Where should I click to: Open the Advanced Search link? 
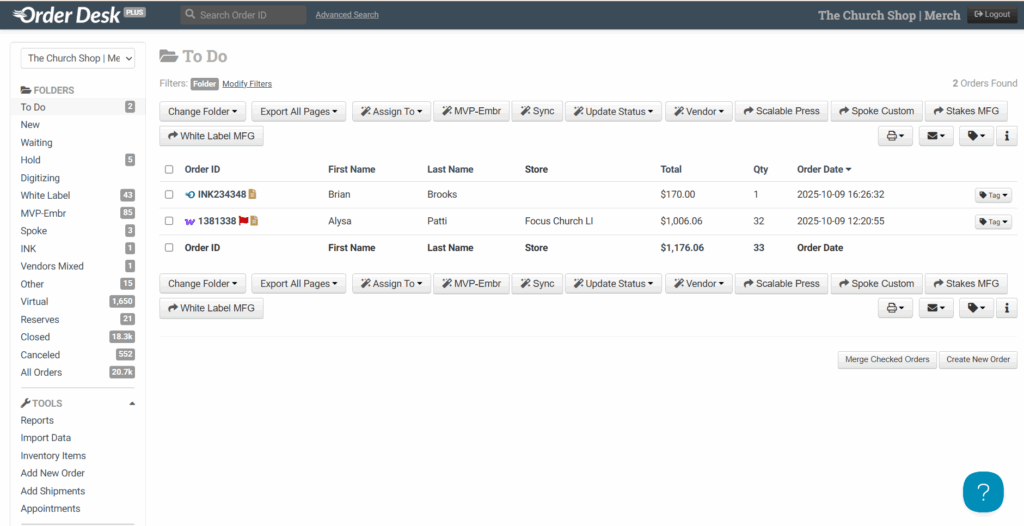coord(346,15)
